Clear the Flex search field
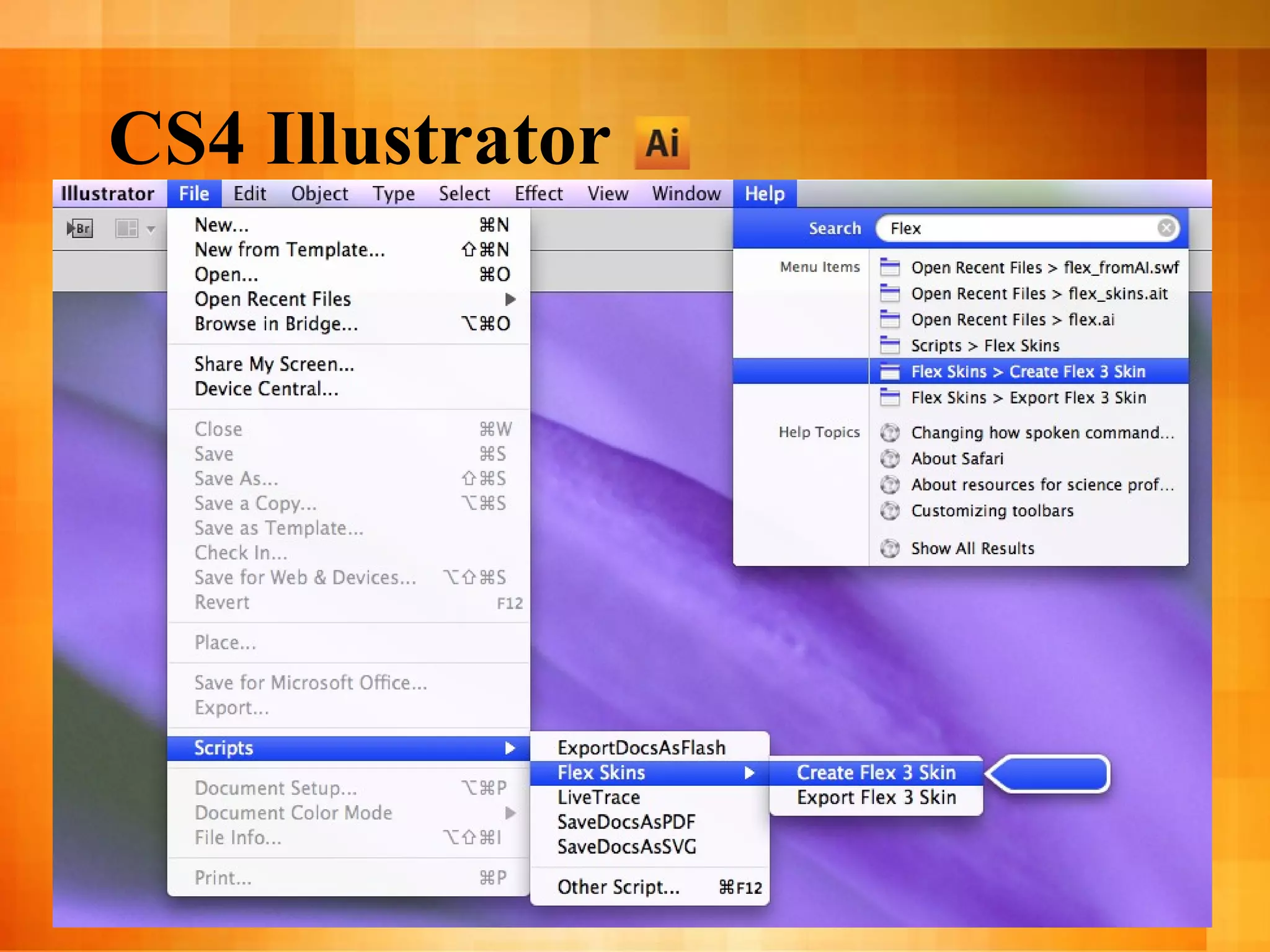1270x952 pixels. [1166, 228]
